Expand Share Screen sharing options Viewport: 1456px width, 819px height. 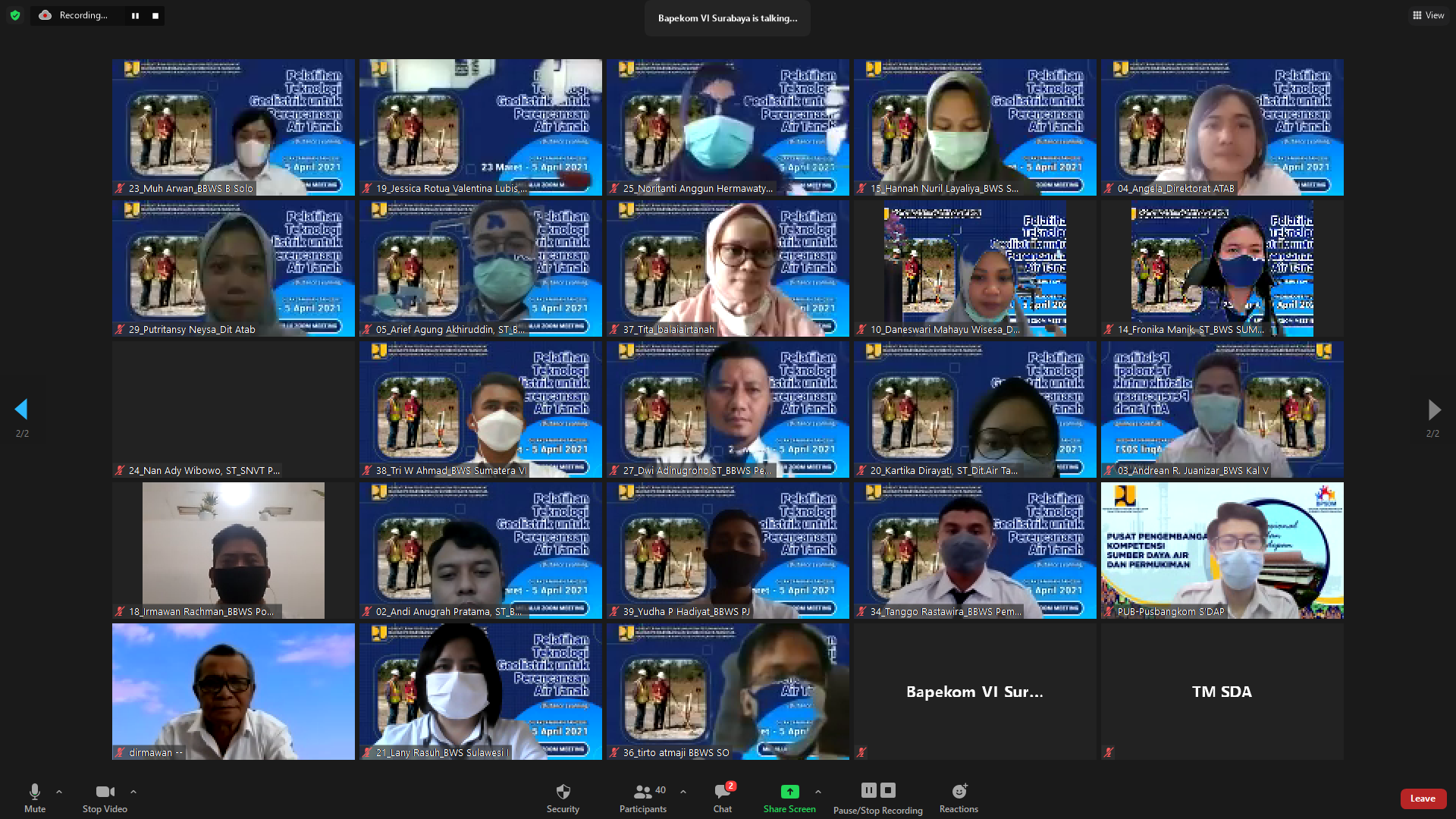pyautogui.click(x=818, y=792)
